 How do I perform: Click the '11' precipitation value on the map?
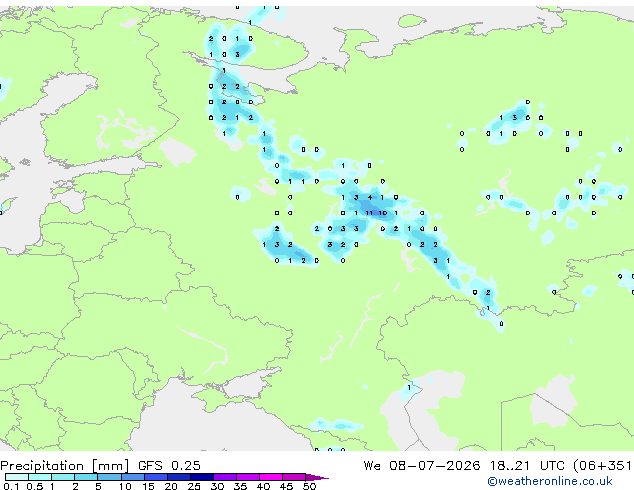369,213
